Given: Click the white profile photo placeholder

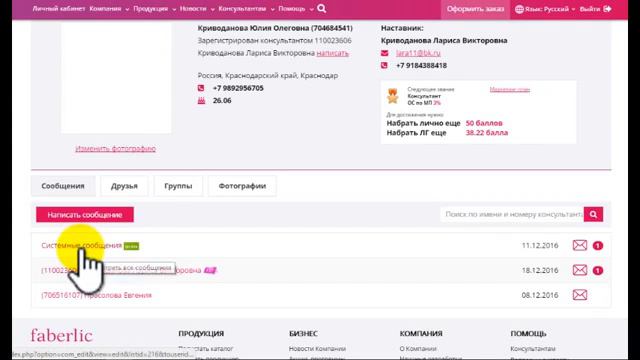Looking at the screenshot, I should click(116, 77).
